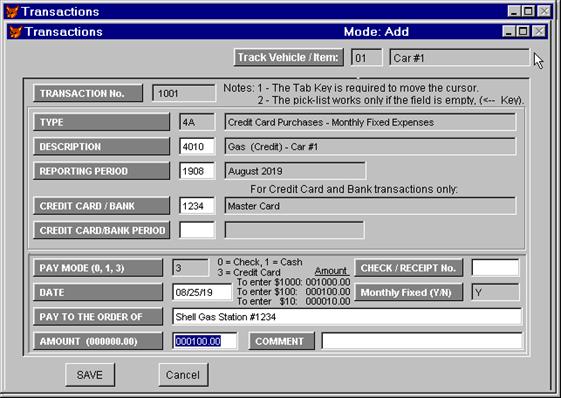This screenshot has height=398, width=561.
Task: Click the CREDIT CARD/BANK PERIOD label button
Action: click(x=101, y=230)
